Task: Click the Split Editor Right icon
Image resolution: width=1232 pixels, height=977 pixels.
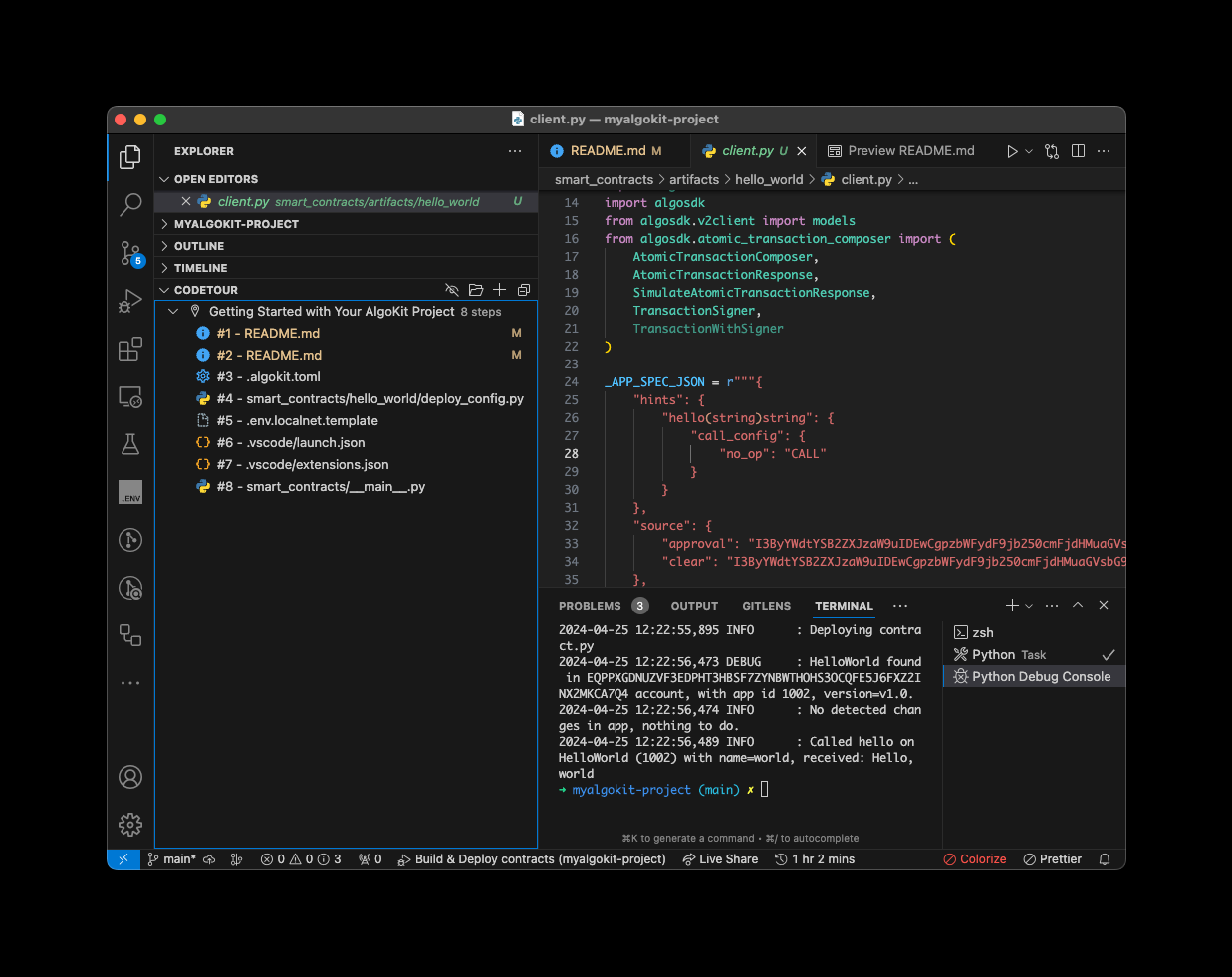Action: (x=1078, y=151)
